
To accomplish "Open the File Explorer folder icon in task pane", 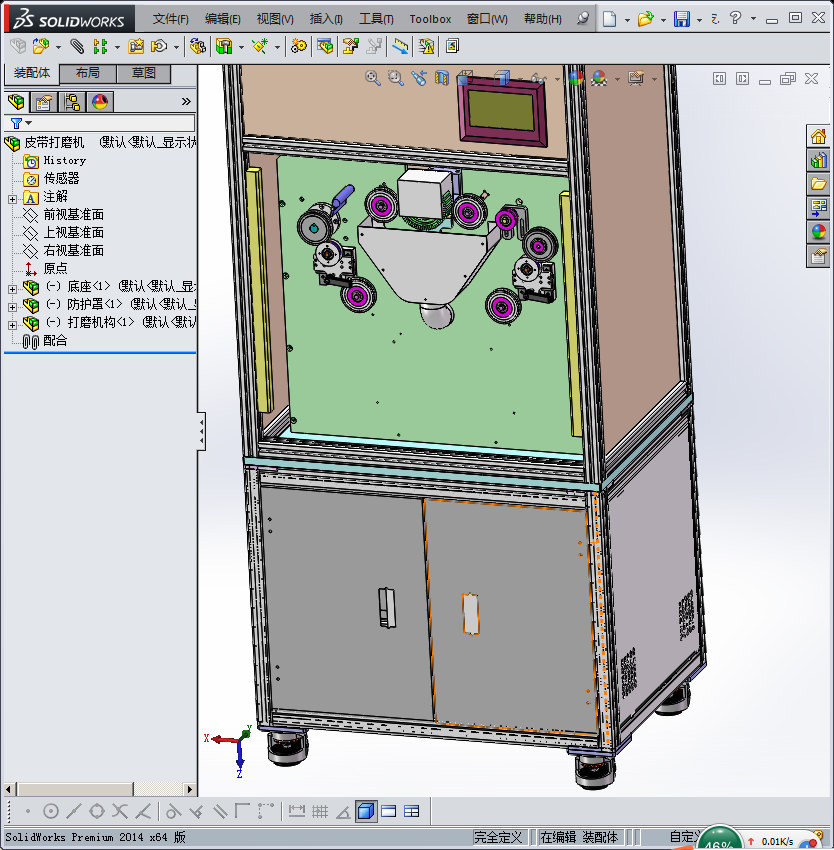I will (818, 184).
